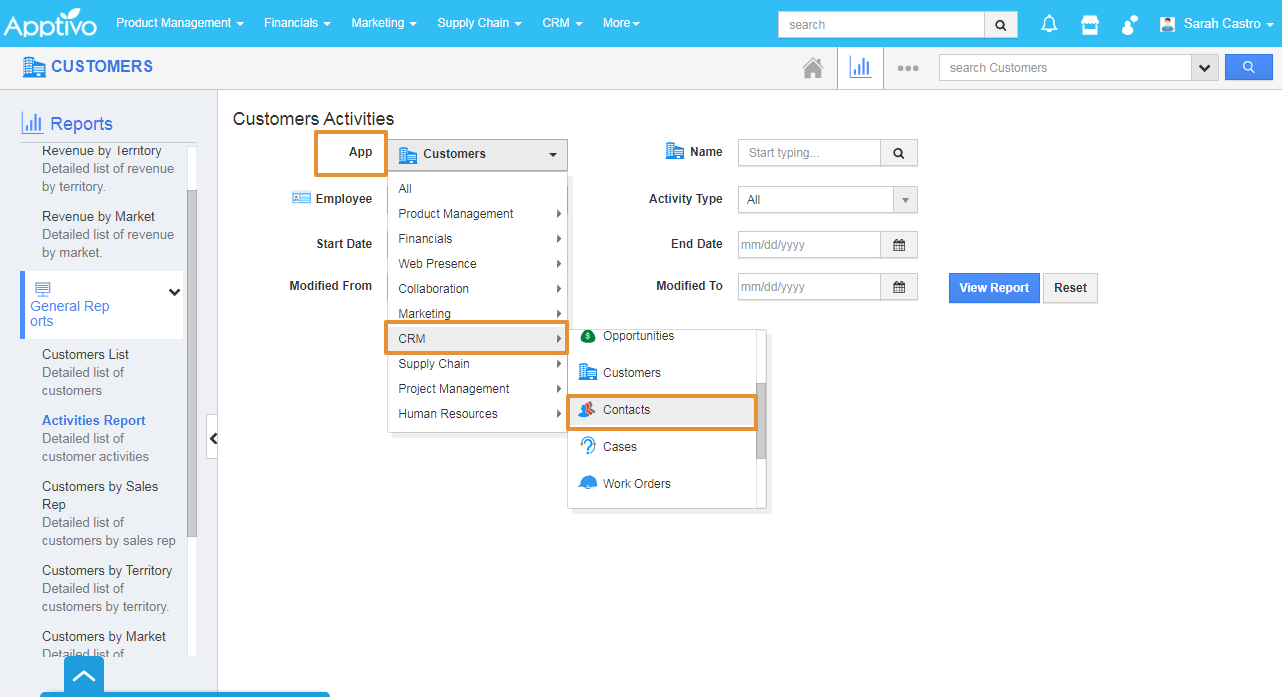
Task: Click the blue search Customers magnifier button
Action: (x=1248, y=68)
